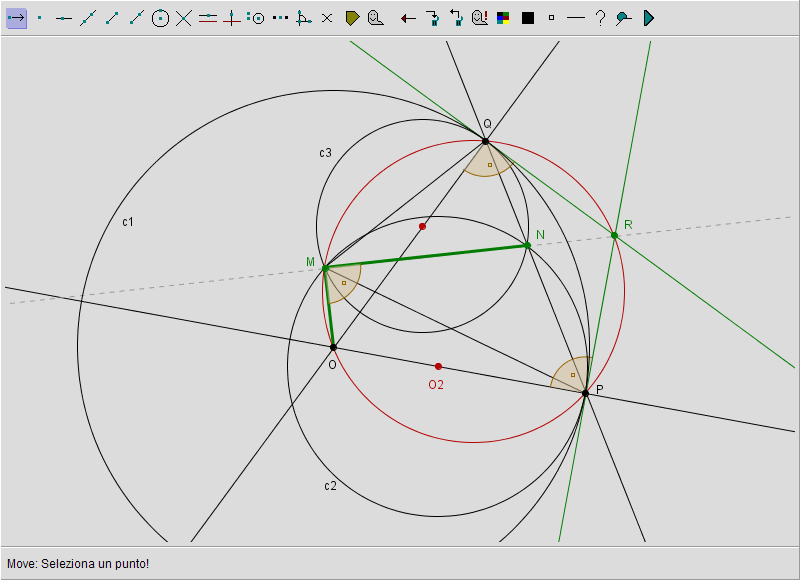
Task: Pick the Circle tool
Action: coord(160,18)
